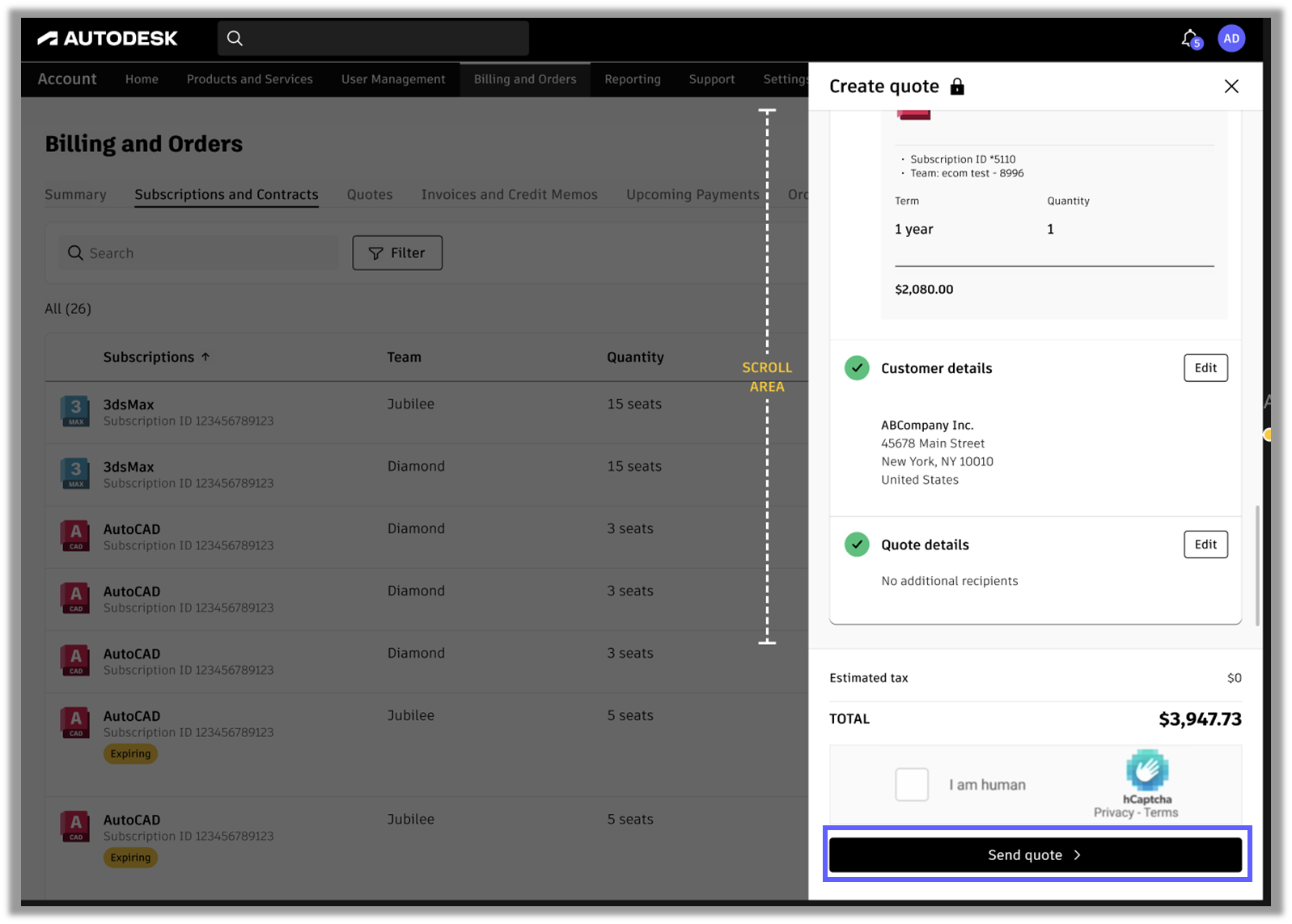This screenshot has width=1292, height=924.
Task: Edit the Quote details section
Action: (1205, 545)
